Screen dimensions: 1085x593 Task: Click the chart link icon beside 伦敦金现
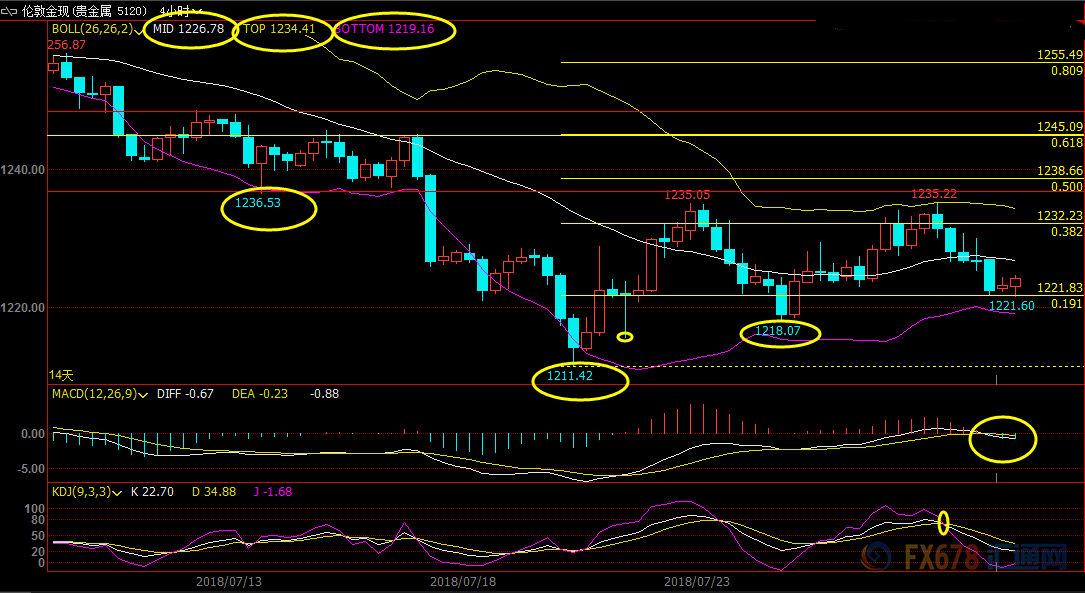10,10
